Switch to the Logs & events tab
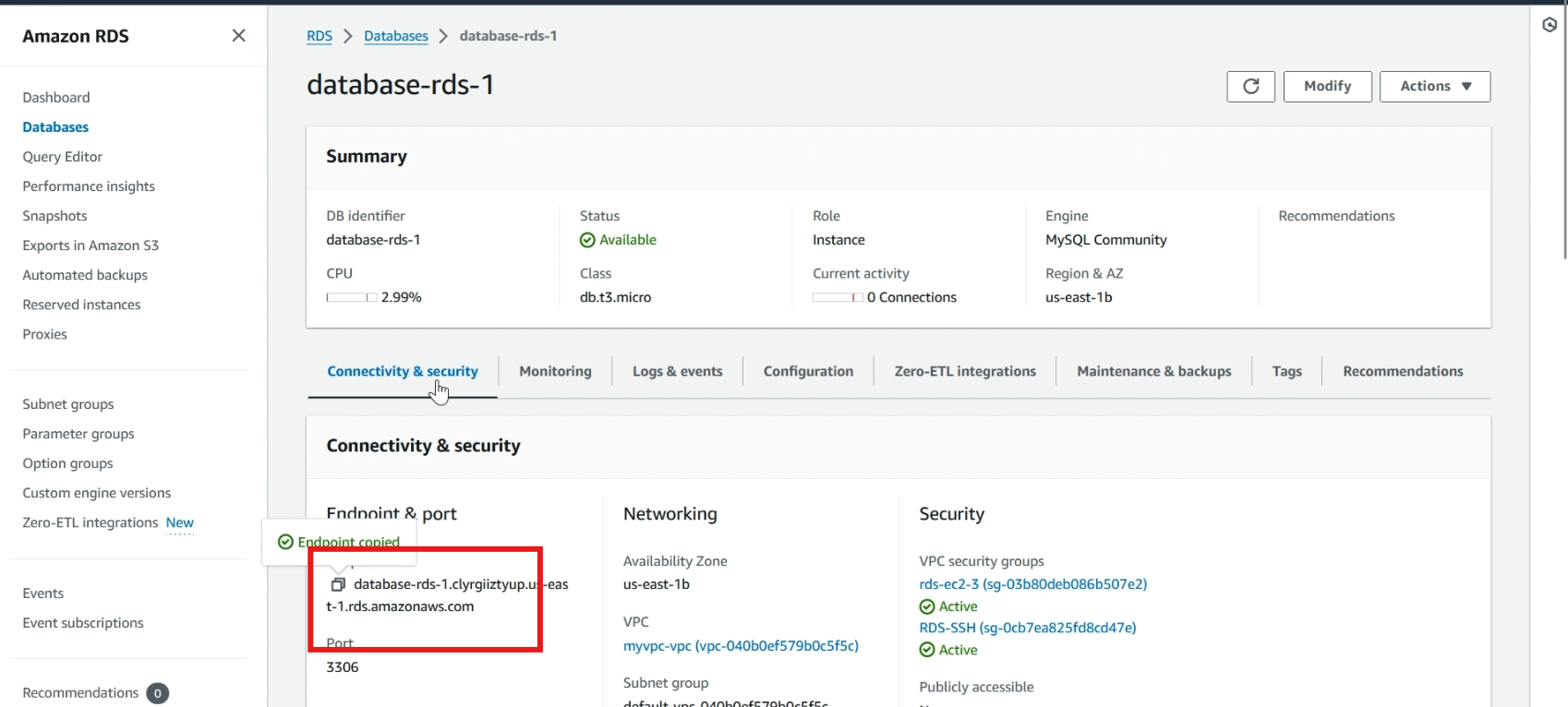This screenshot has width=1568, height=707. click(678, 371)
